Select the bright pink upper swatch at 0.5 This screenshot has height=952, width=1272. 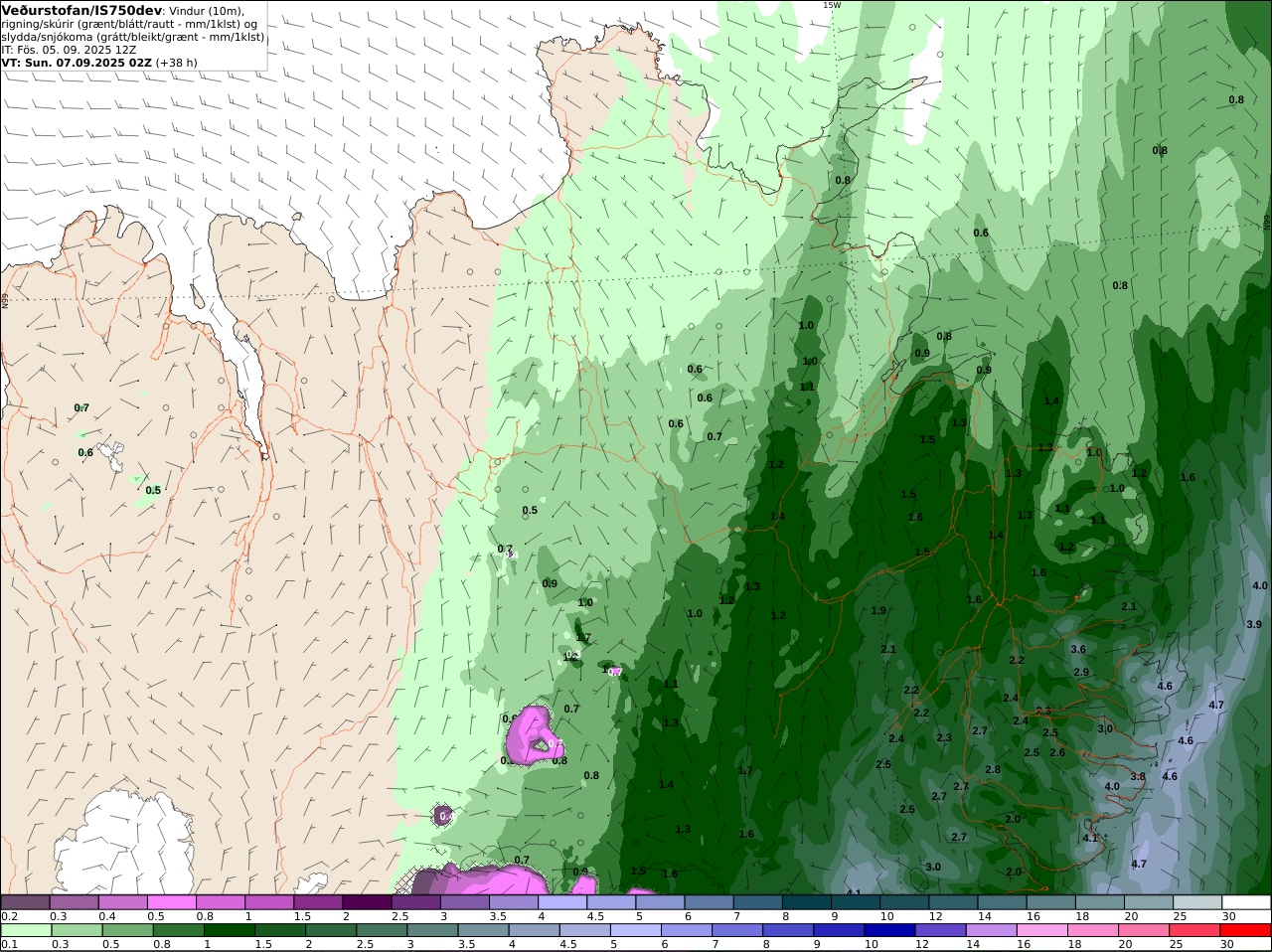click(171, 902)
